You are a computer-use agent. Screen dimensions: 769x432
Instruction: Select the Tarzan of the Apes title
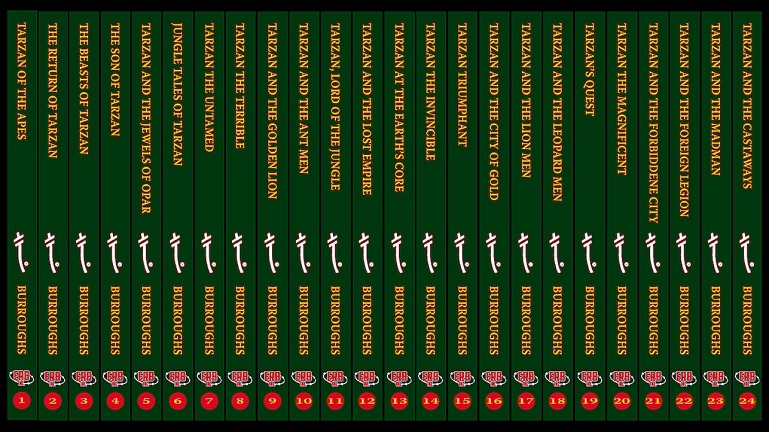point(21,94)
